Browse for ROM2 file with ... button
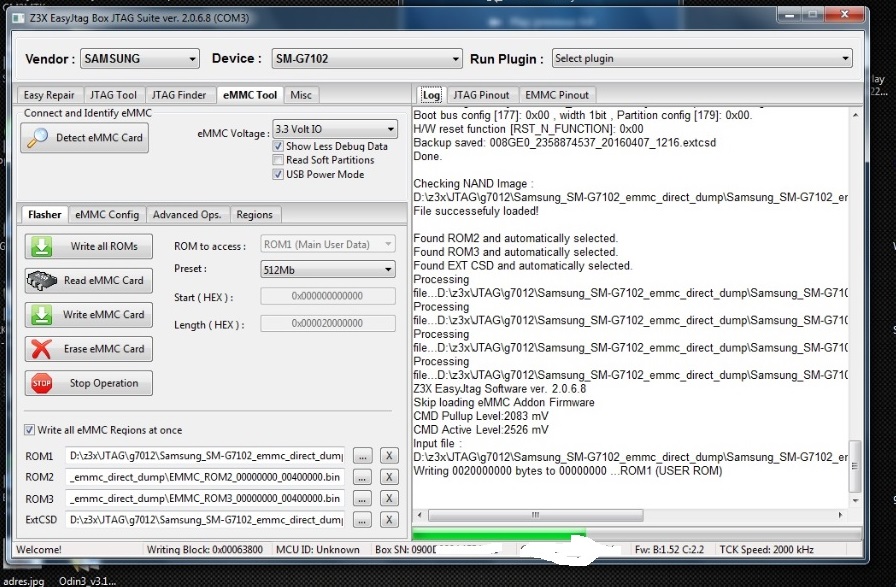The width and height of the screenshot is (896, 587). [x=362, y=477]
